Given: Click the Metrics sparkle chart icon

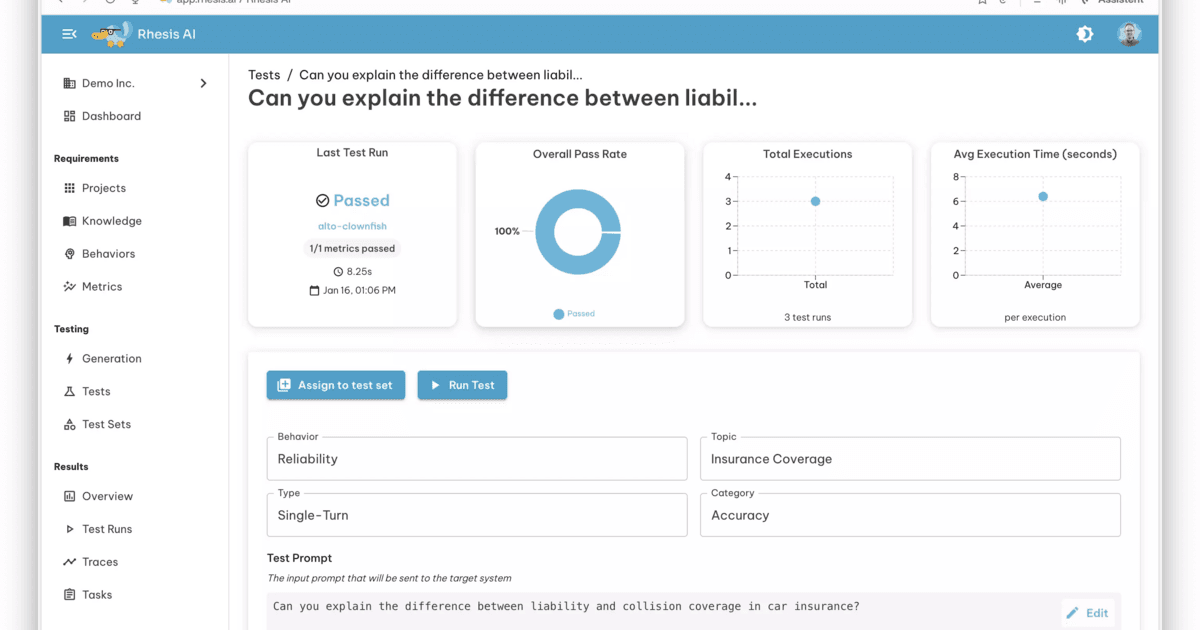Looking at the screenshot, I should click(x=69, y=286).
